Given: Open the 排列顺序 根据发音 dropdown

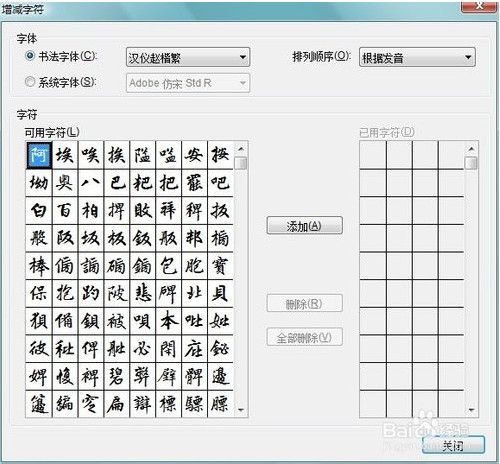Looking at the screenshot, I should [417, 57].
